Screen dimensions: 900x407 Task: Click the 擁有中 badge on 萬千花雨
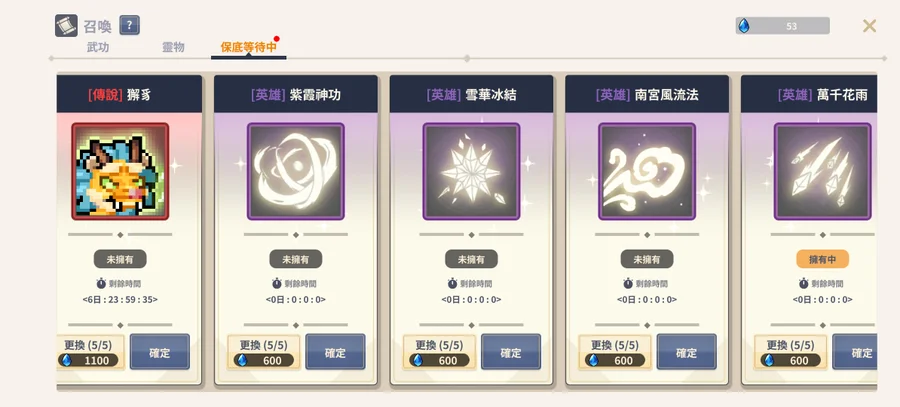tap(823, 259)
